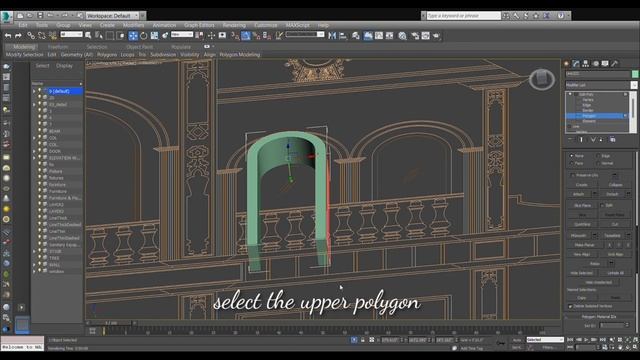The width and height of the screenshot is (640, 360).
Task: Toggle the selection lock icon in status bar
Action: (362, 340)
